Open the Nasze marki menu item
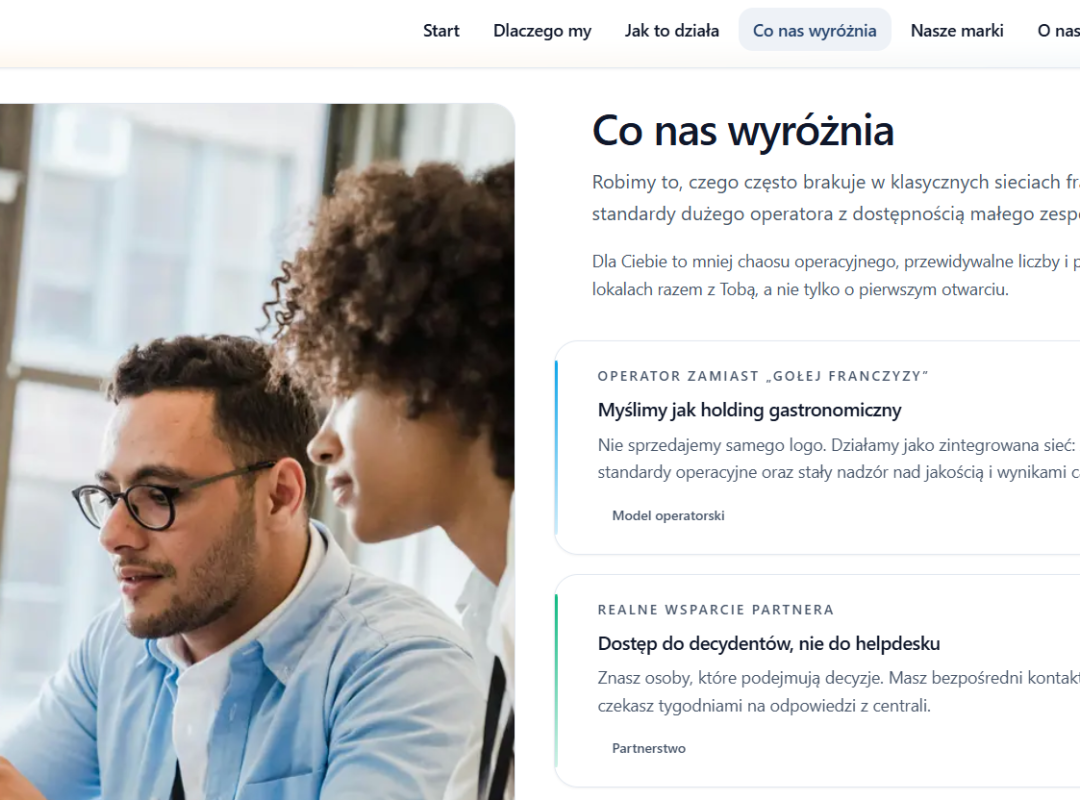Viewport: 1080px width, 800px height. 957,30
